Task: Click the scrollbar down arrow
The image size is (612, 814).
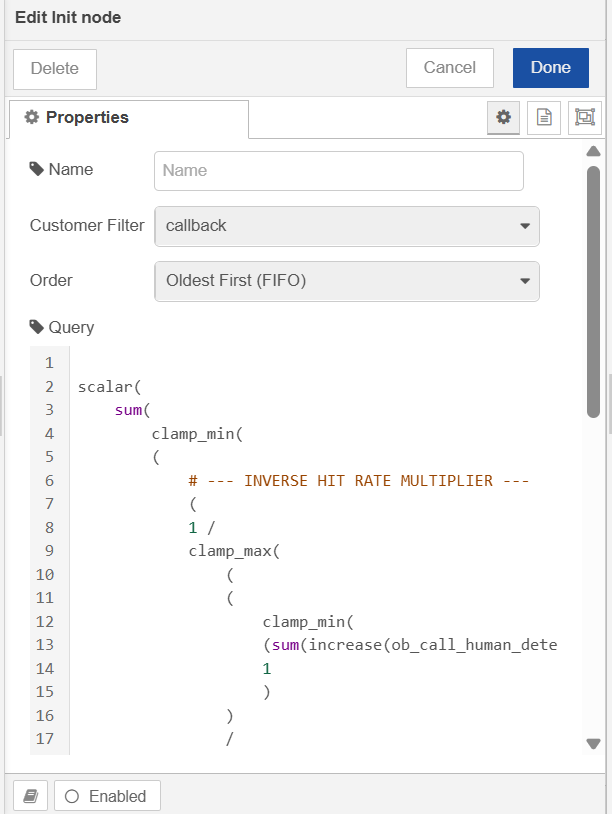Action: (593, 743)
